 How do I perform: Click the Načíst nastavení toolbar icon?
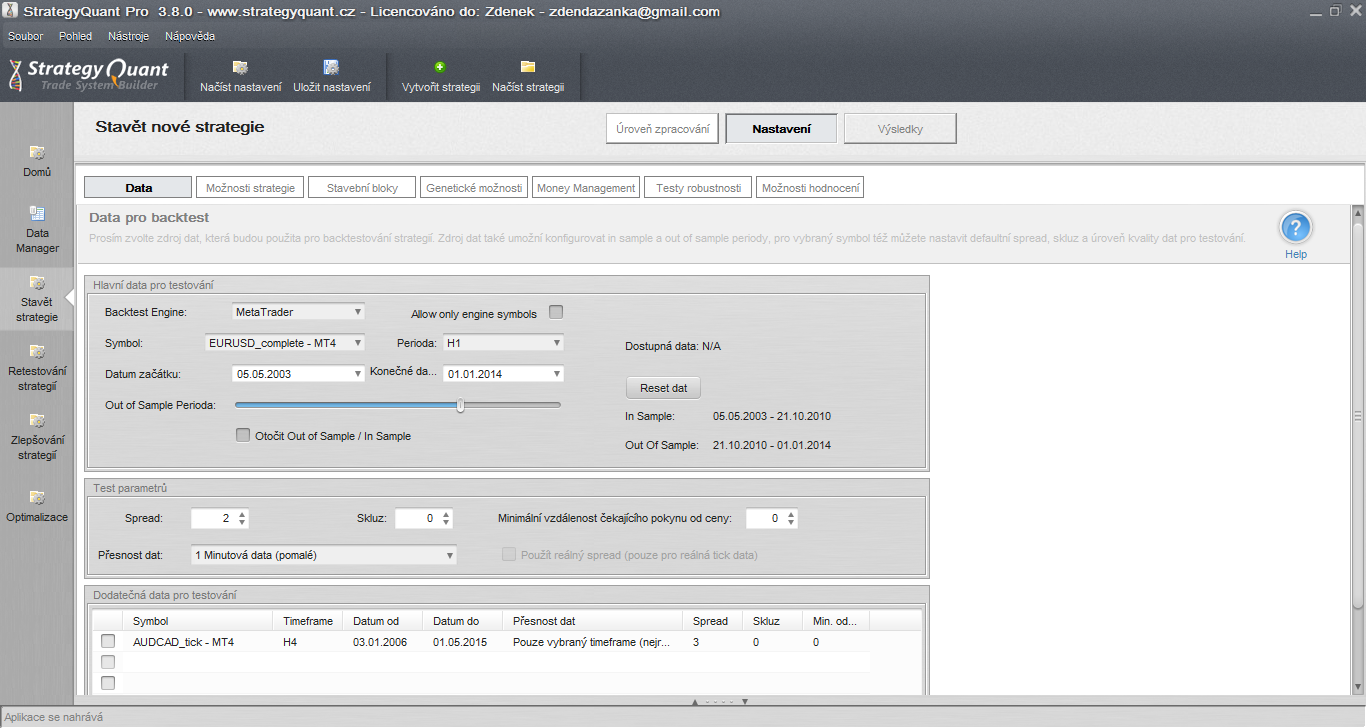click(240, 67)
